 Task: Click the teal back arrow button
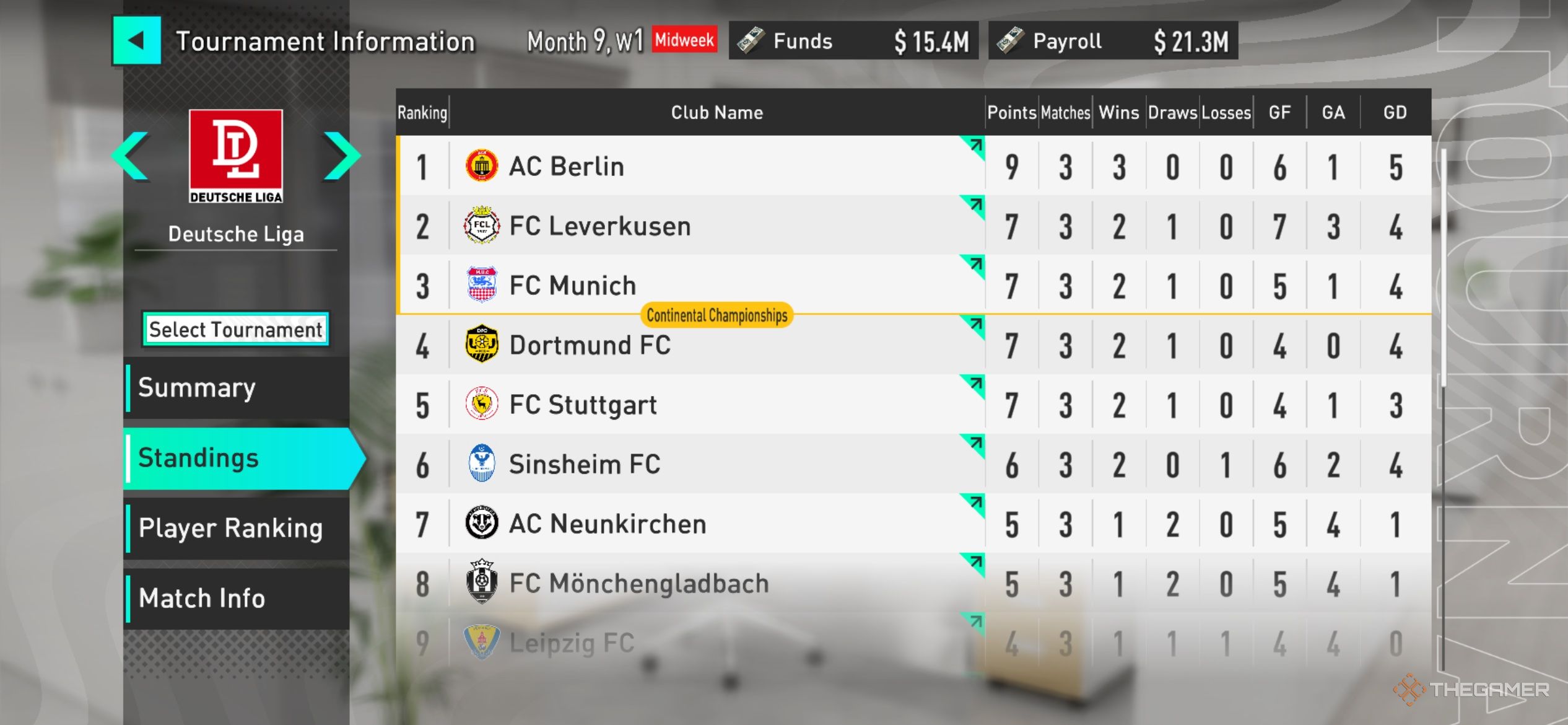136,41
